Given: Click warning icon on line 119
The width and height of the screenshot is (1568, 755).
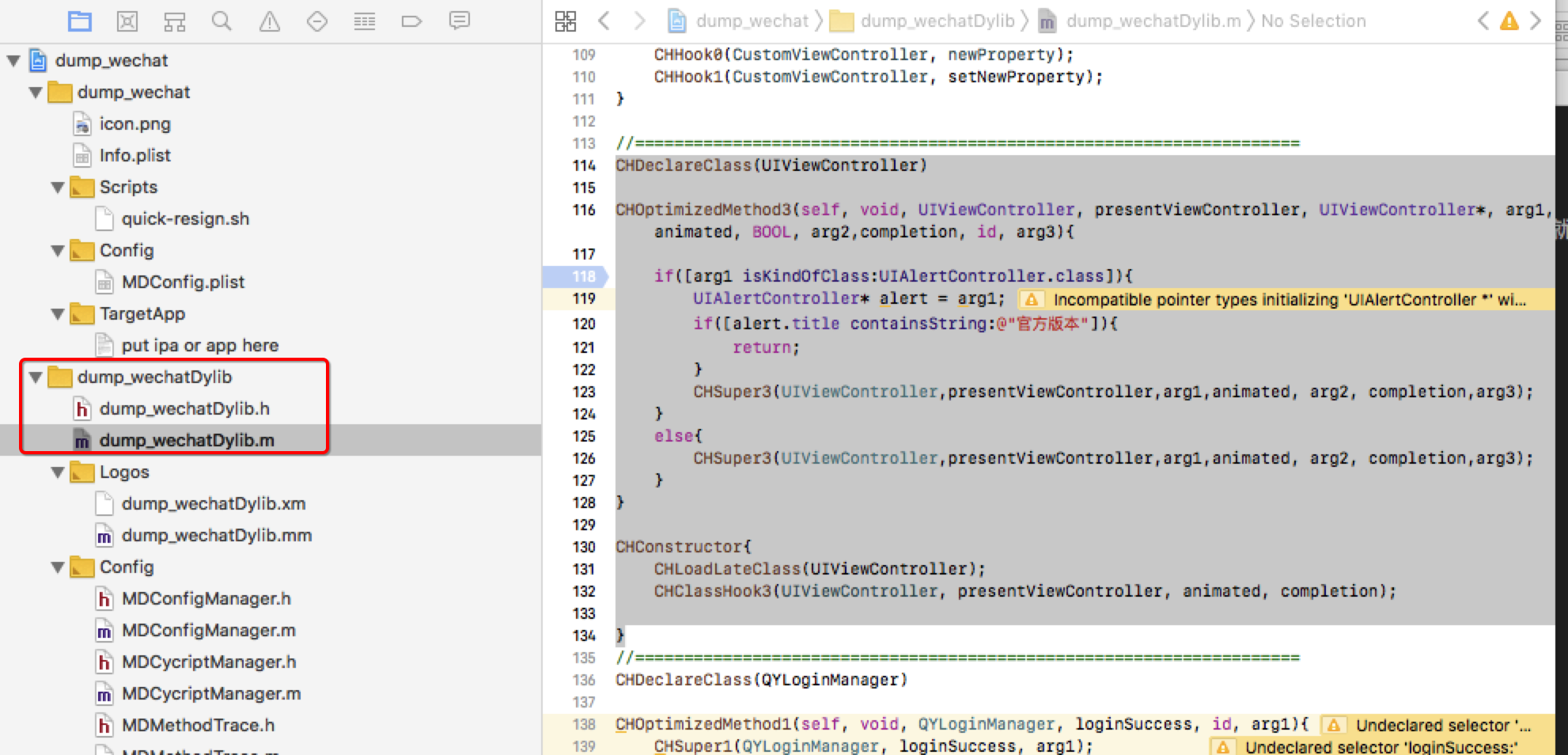Looking at the screenshot, I should (1032, 300).
